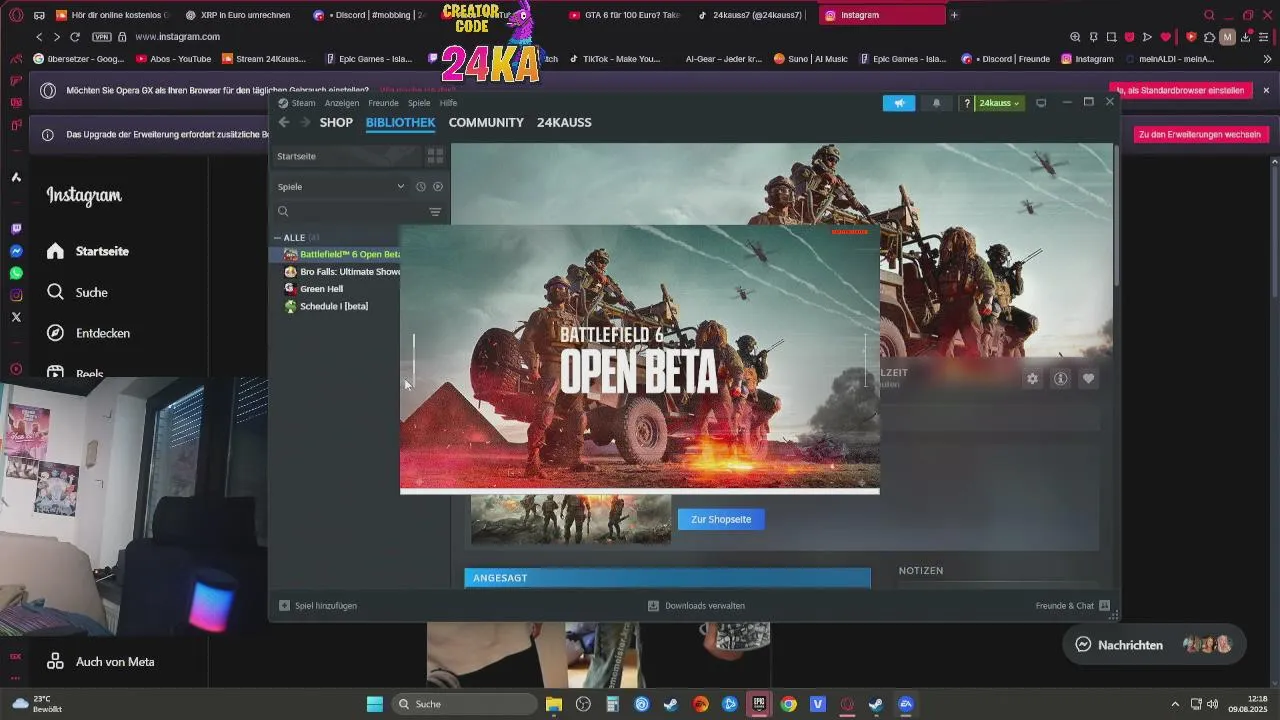Open Suno | AI Music bookmark

coord(810,59)
